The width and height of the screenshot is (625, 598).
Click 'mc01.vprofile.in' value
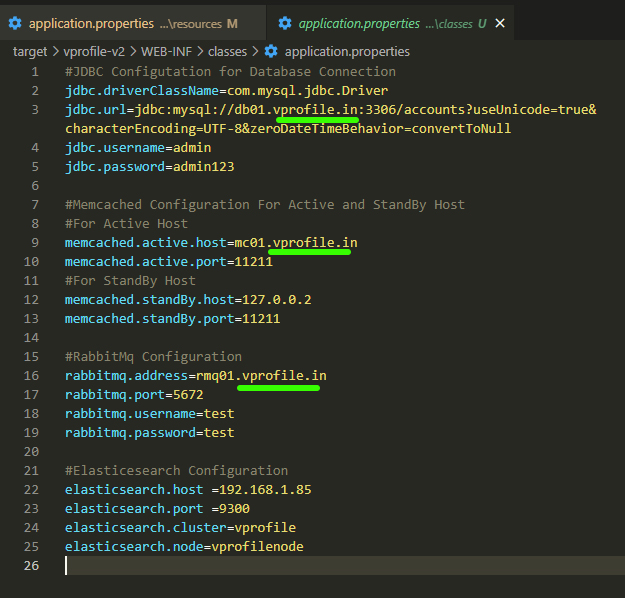click(x=296, y=243)
